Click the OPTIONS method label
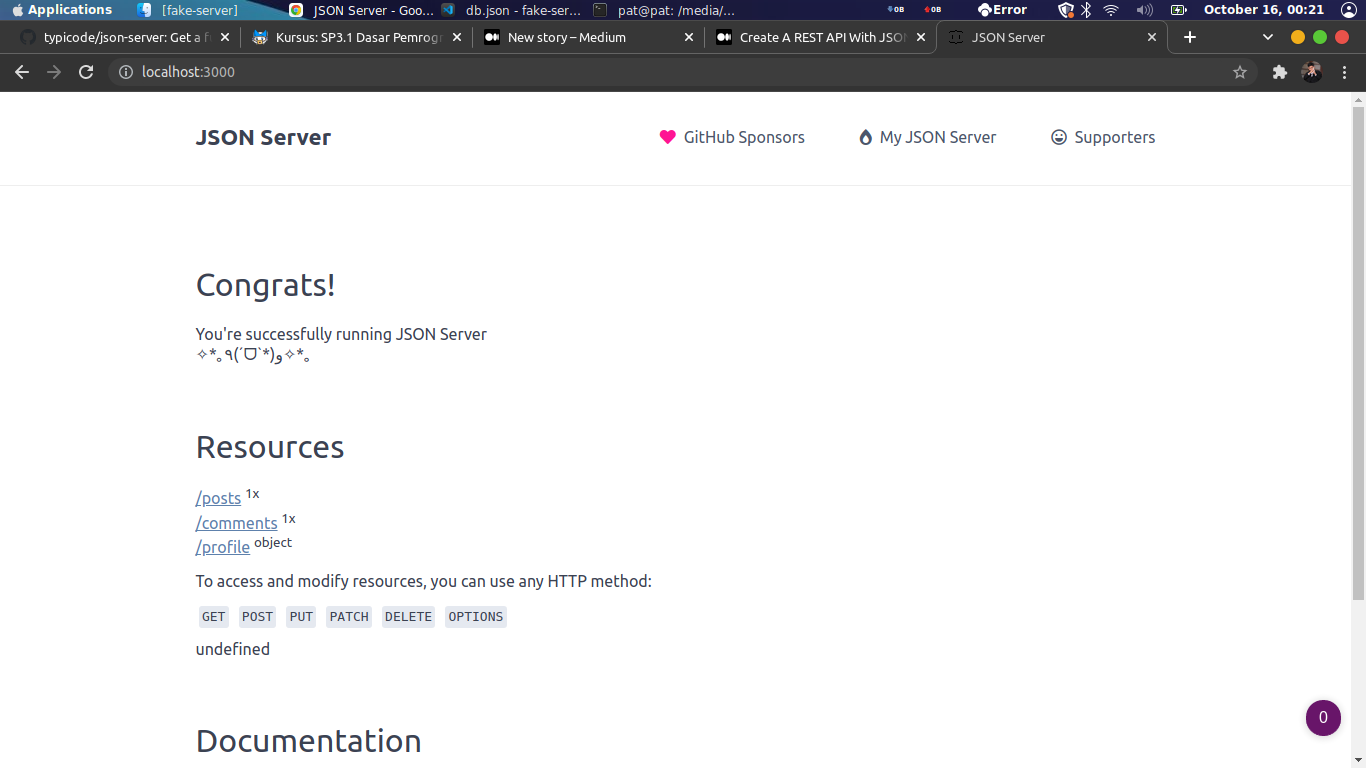The height and width of the screenshot is (768, 1366). (x=476, y=617)
